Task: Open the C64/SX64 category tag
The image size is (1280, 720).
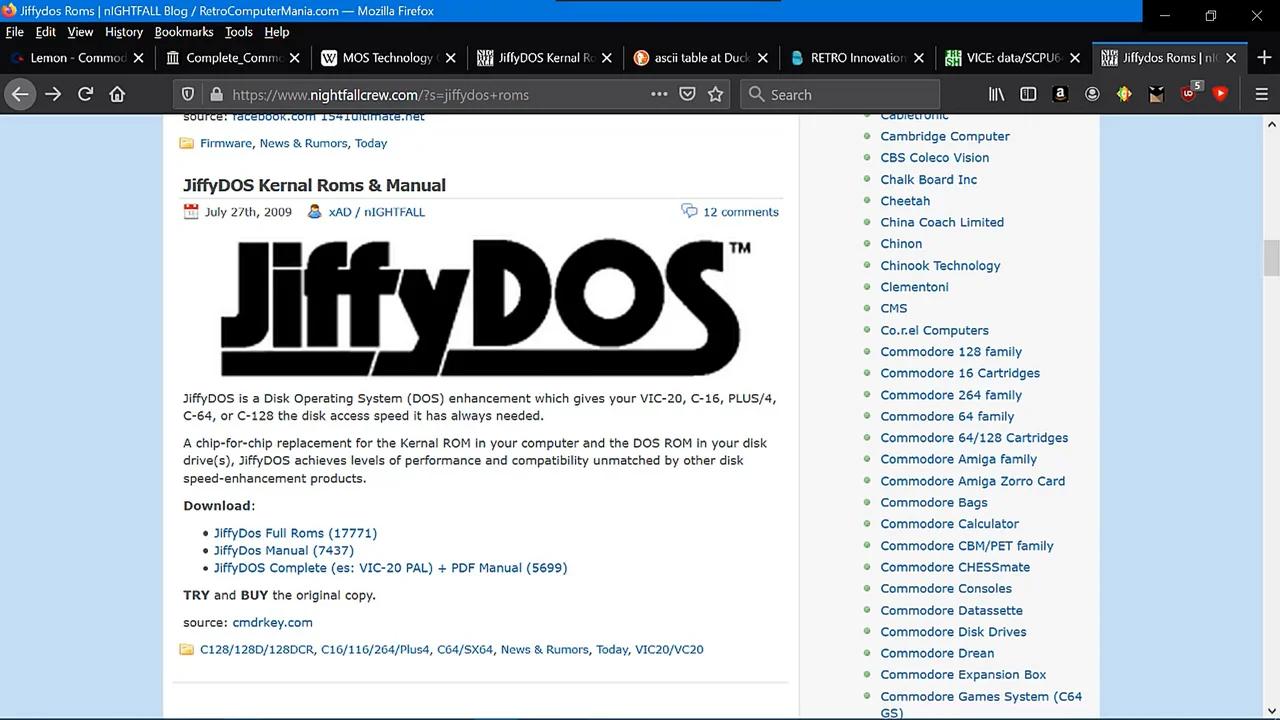Action: pos(465,649)
